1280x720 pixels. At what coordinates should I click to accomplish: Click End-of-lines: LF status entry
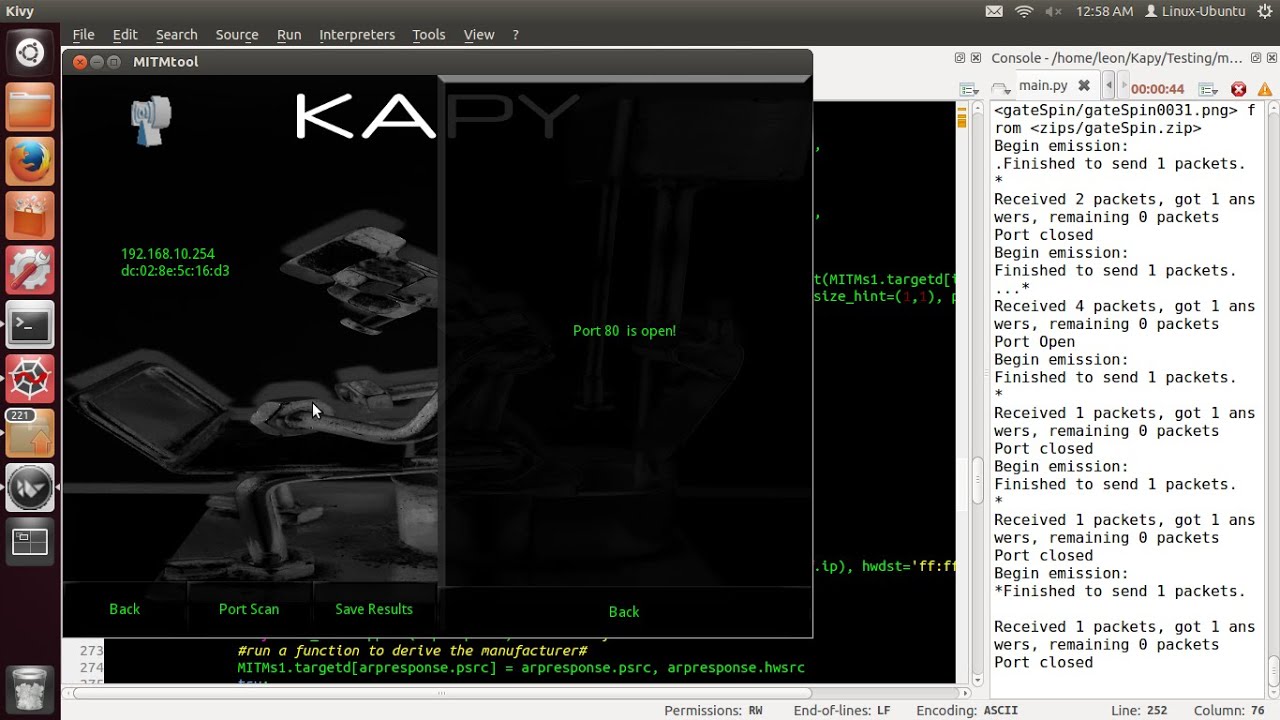(842, 711)
